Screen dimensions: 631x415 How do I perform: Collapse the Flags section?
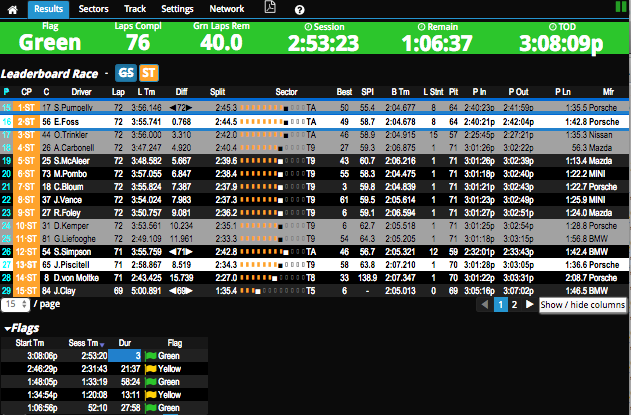coord(8,328)
